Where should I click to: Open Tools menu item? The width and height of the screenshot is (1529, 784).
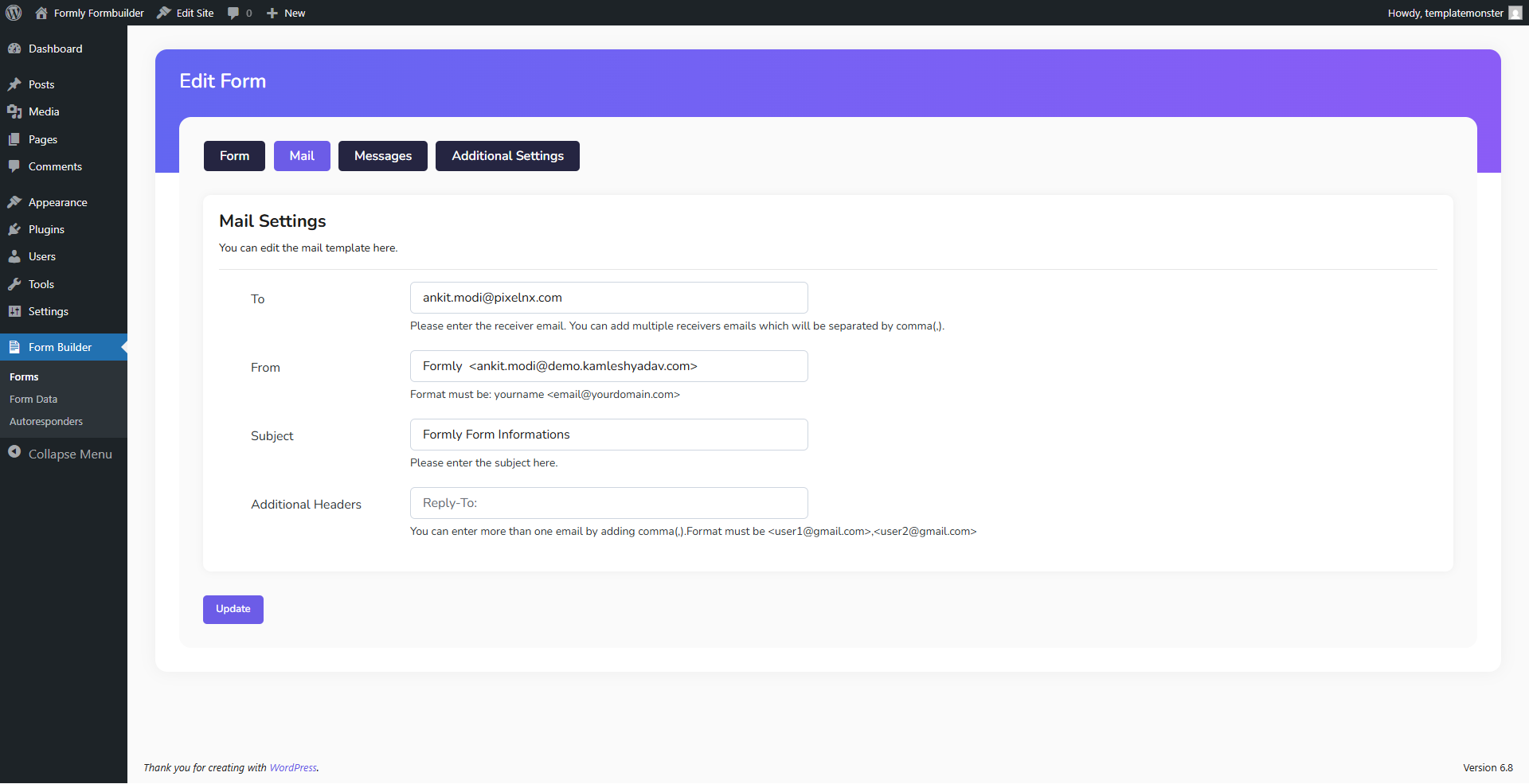click(64, 284)
